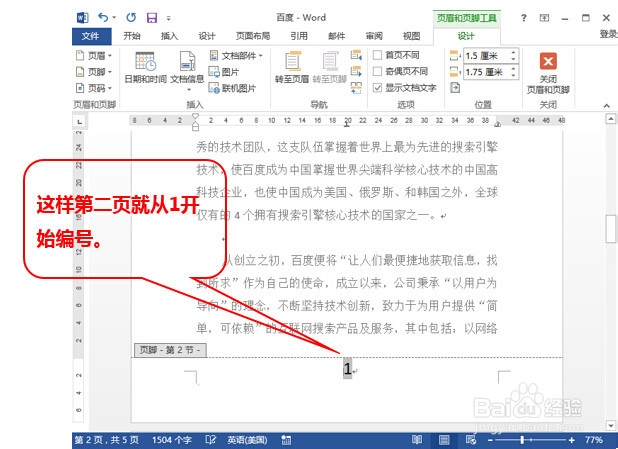
Task: Click the Redo/repeat icon
Action: coord(131,17)
